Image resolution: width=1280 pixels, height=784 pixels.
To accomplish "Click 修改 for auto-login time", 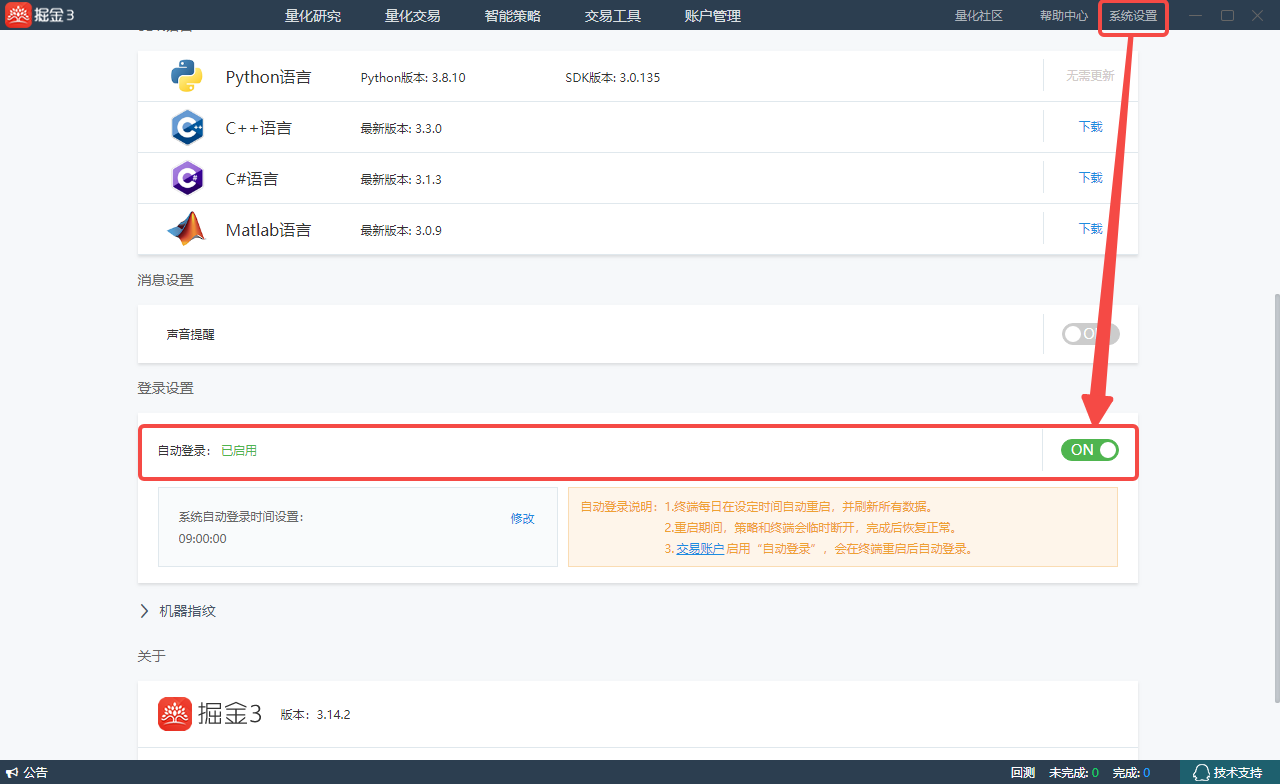I will tap(523, 518).
